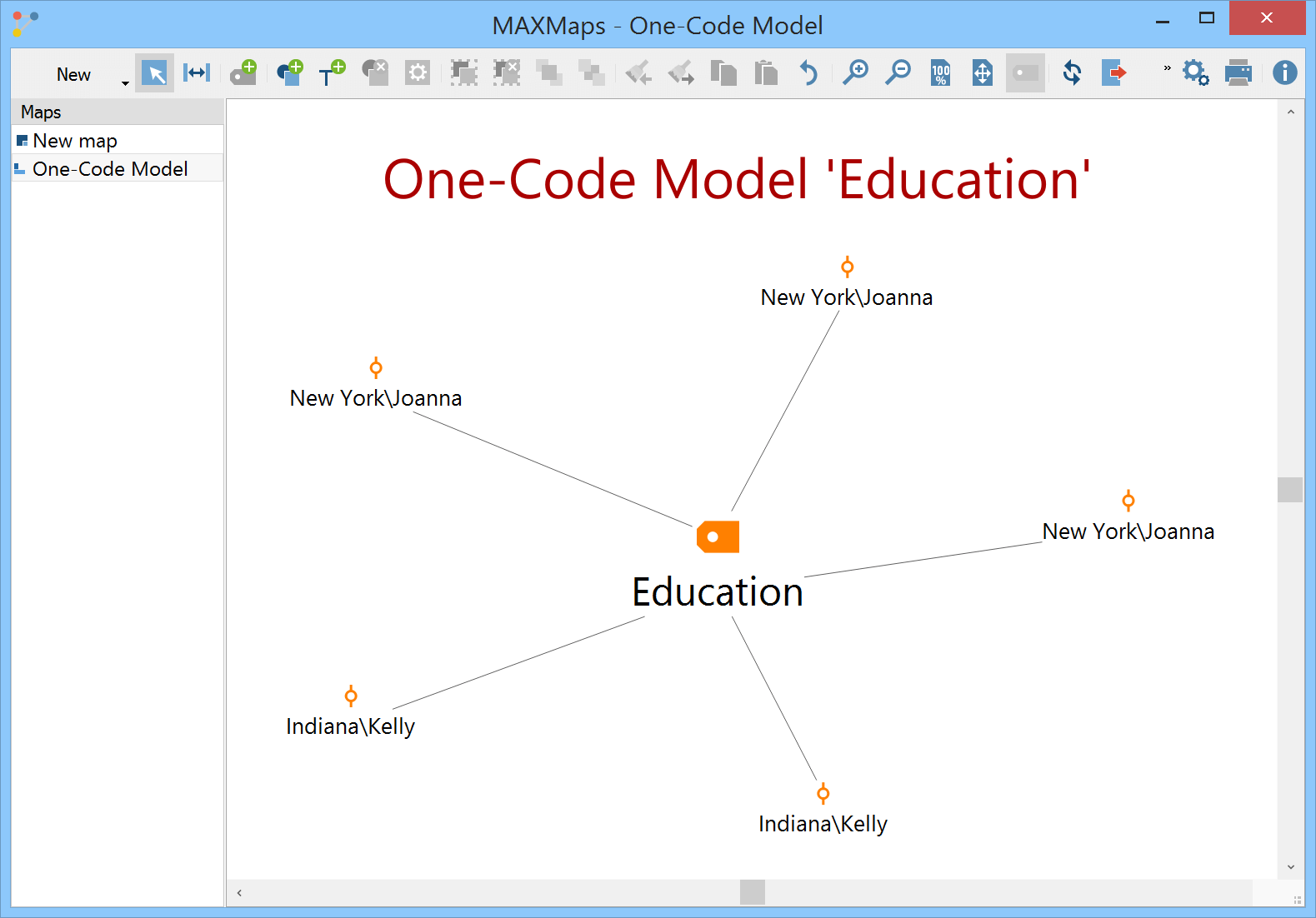Click the group objects icon
1316x918 pixels.
point(464,73)
